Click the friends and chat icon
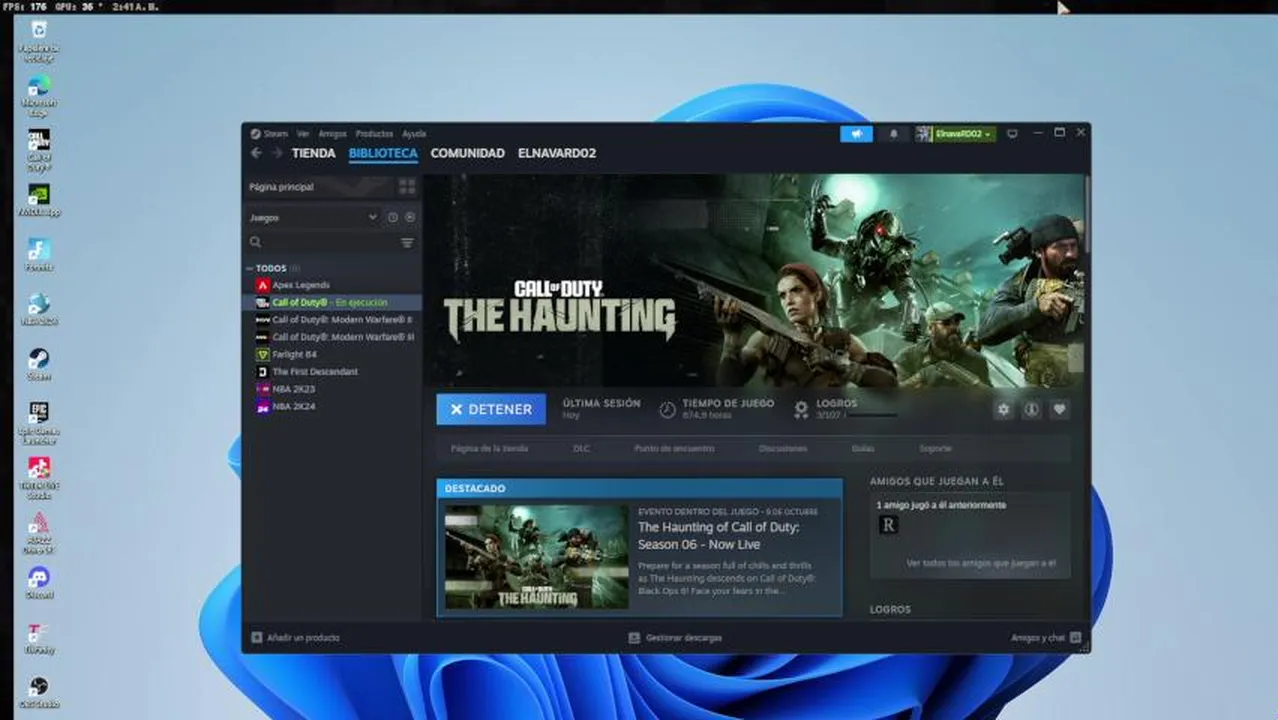This screenshot has width=1278, height=720. [1075, 637]
